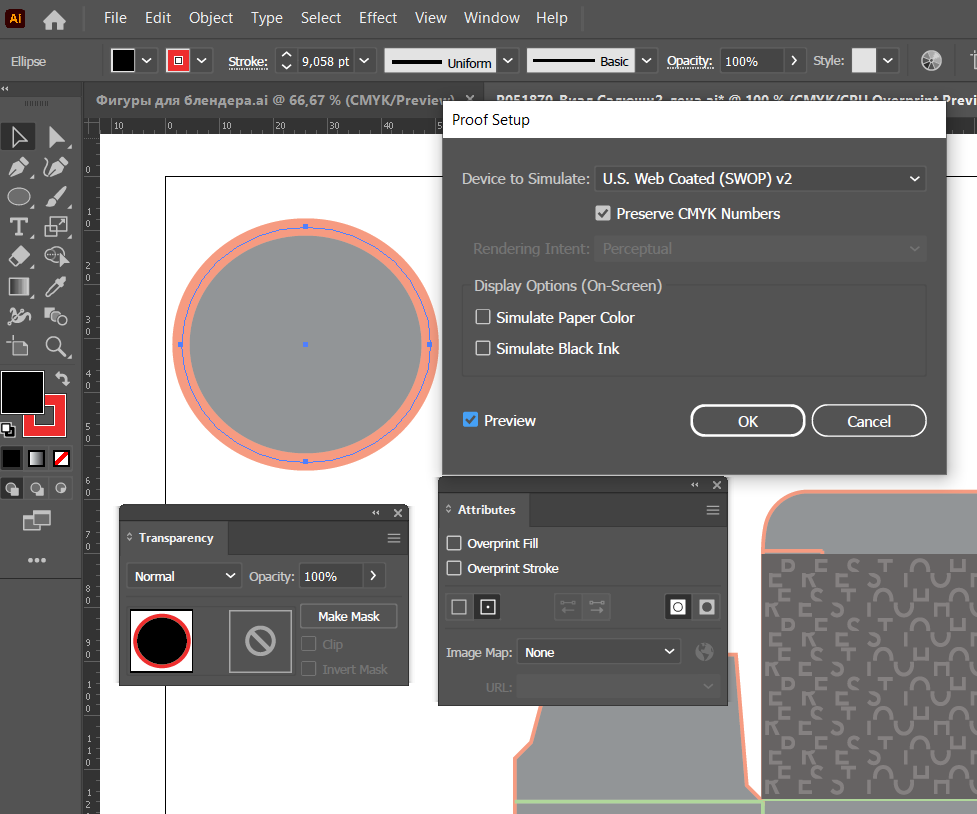Viewport: 977px width, 814px height.
Task: Click Don't Show Center Point in Attributes
Action: (459, 607)
